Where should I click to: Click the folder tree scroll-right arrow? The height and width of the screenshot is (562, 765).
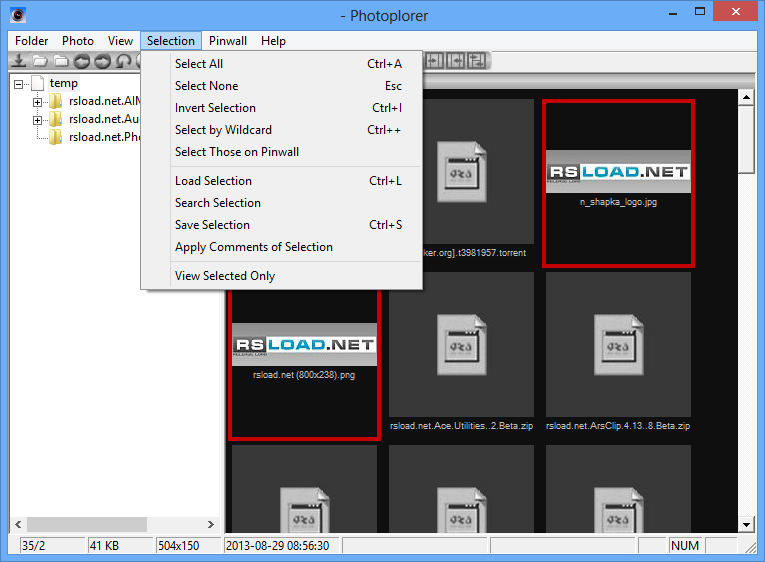click(x=211, y=524)
